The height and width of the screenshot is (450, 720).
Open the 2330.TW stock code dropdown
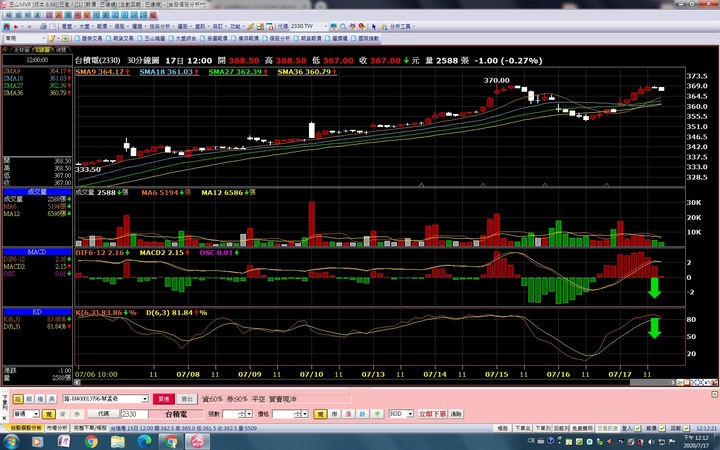point(326,27)
